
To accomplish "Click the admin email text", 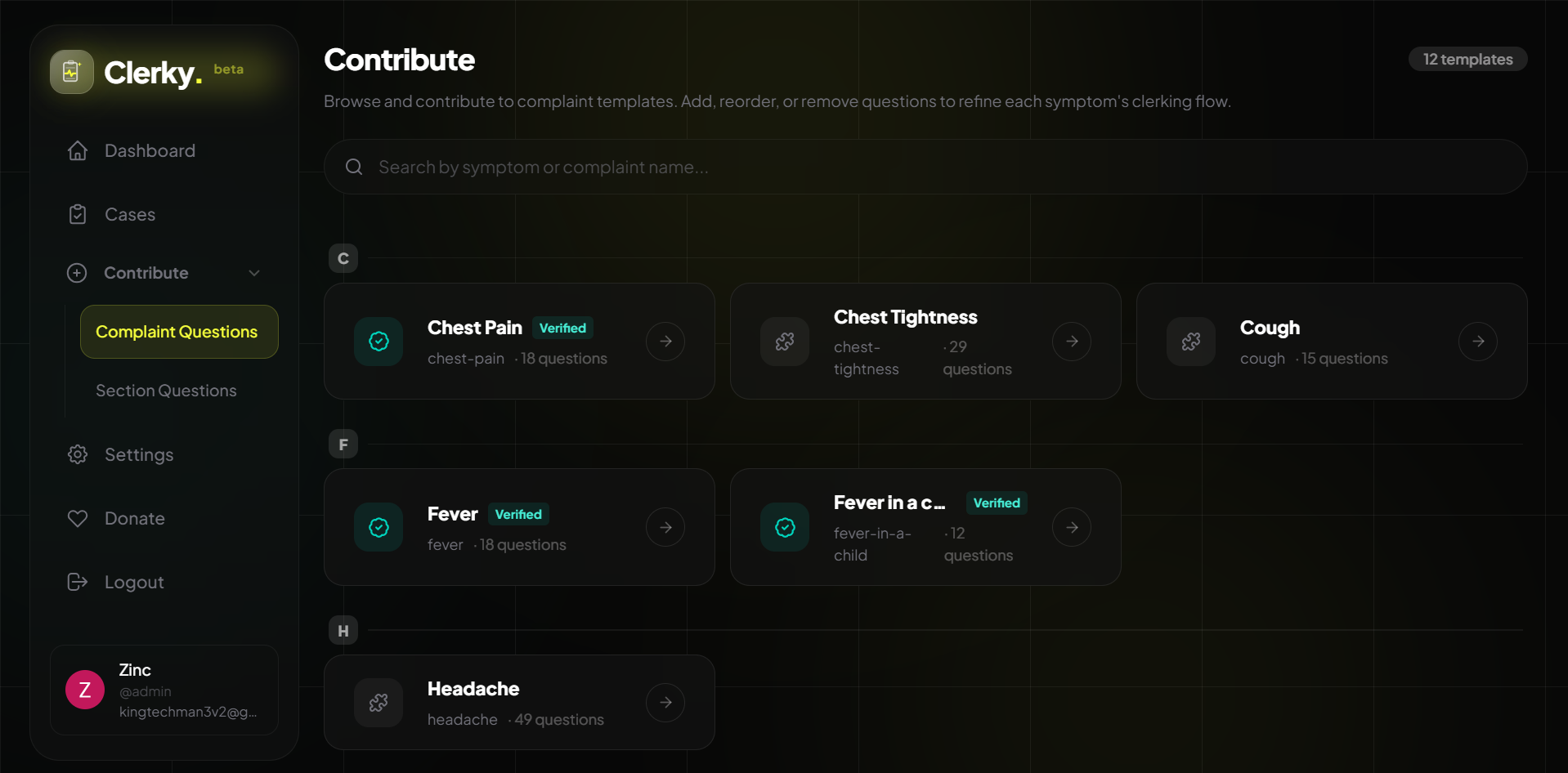I will pos(188,712).
